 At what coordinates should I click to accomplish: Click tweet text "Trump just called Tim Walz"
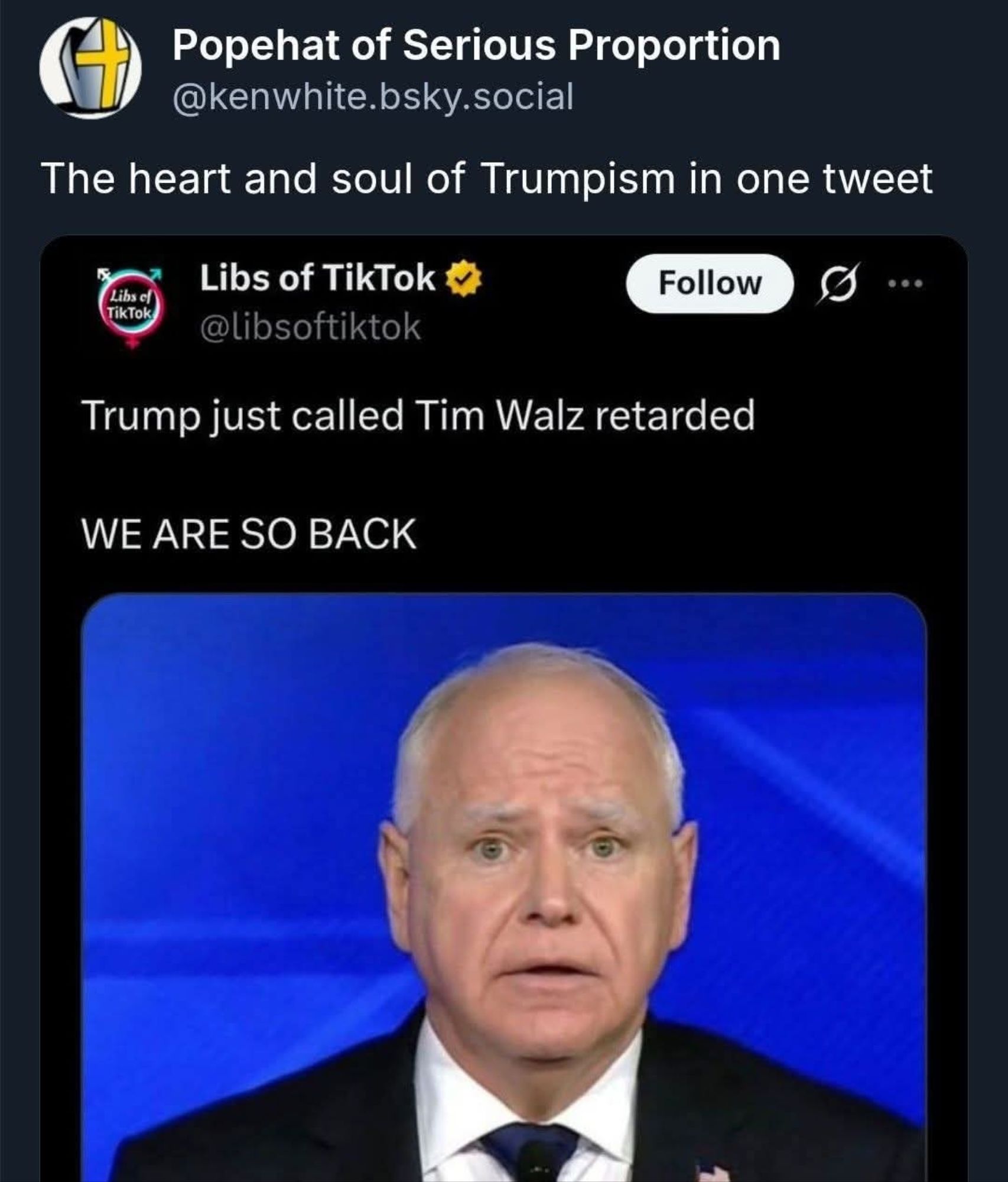point(334,416)
